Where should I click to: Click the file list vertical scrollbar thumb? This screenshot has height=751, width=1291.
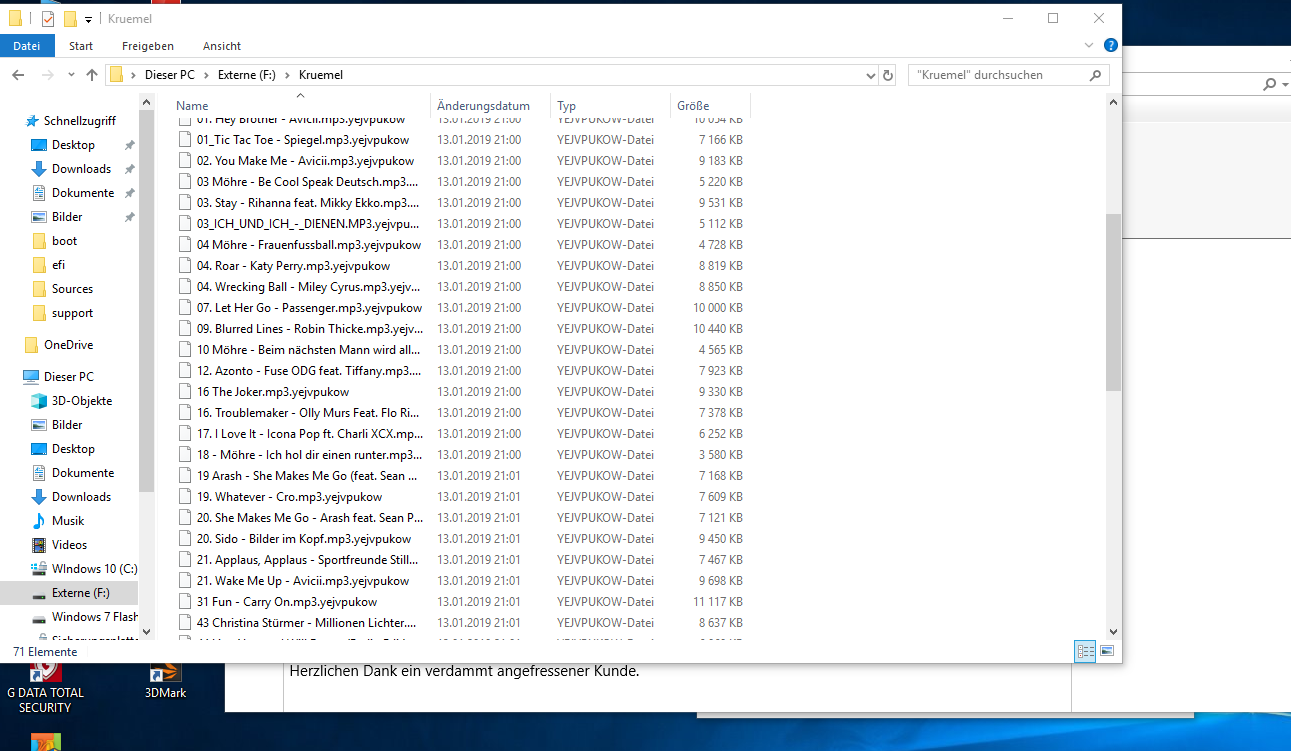(x=1114, y=301)
